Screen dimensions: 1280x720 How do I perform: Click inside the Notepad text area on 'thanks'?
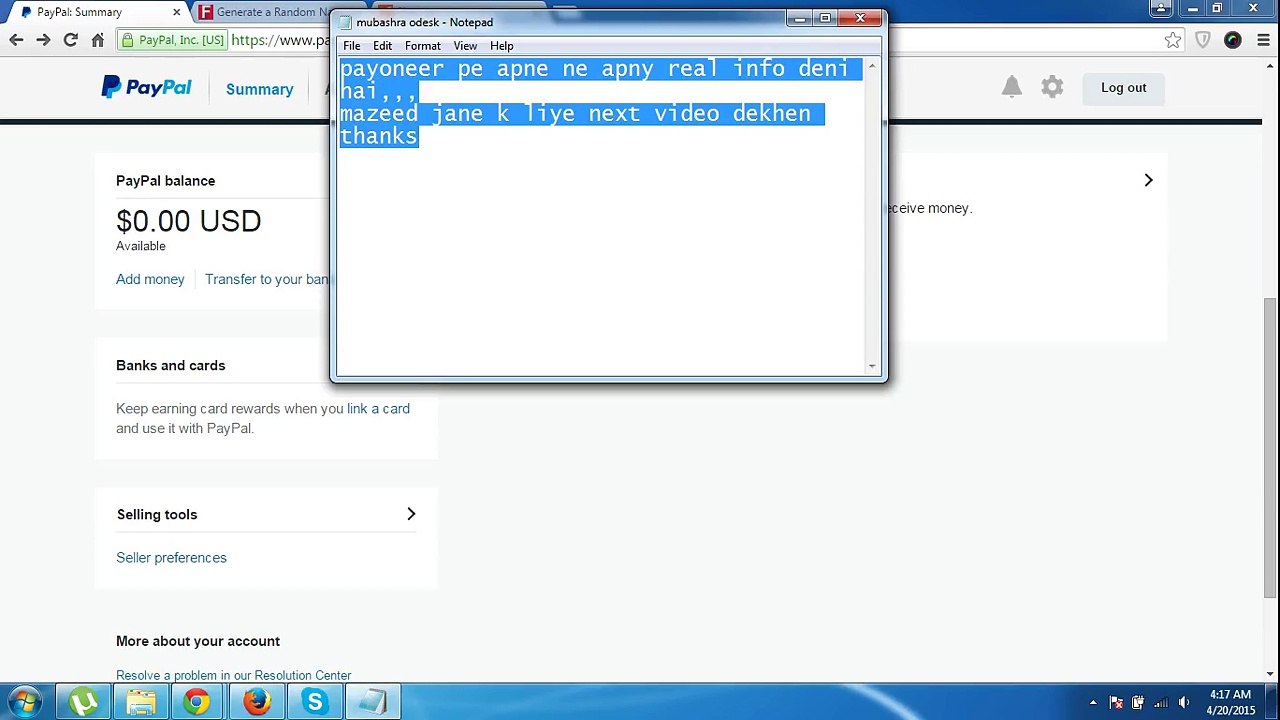pyautogui.click(x=379, y=136)
